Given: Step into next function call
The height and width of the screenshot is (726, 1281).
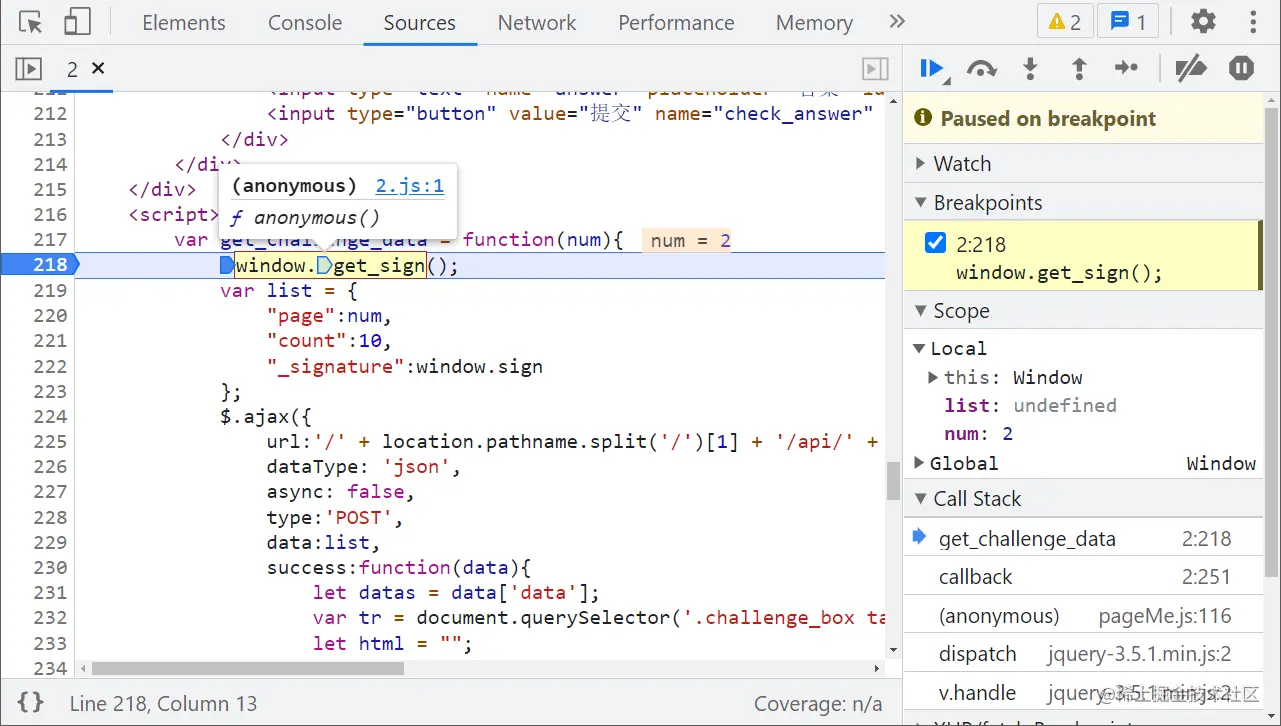Looking at the screenshot, I should tap(1030, 69).
